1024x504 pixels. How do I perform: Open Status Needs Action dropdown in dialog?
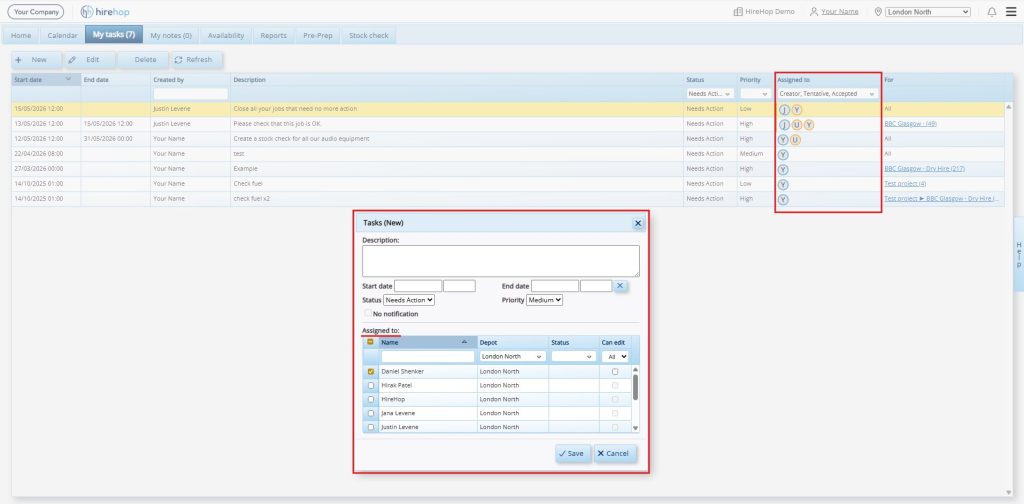tap(409, 300)
